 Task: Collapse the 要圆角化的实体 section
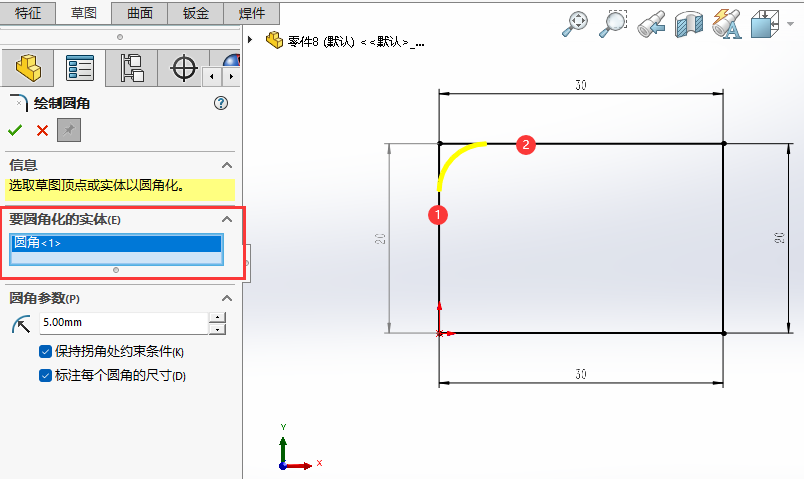[227, 219]
